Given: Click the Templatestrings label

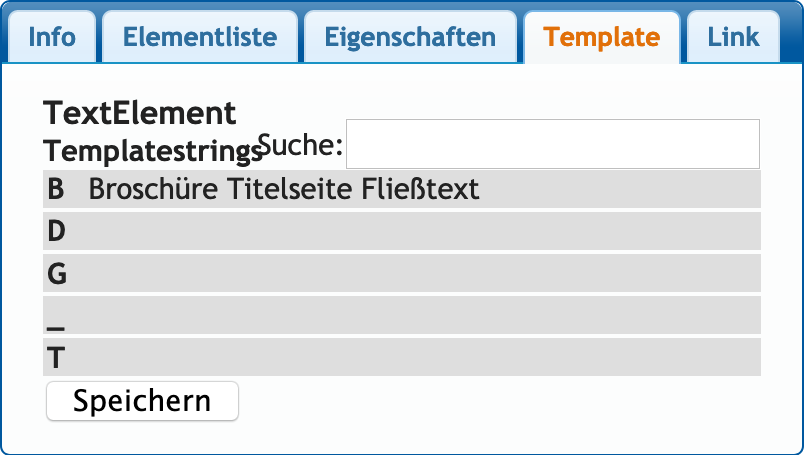Looking at the screenshot, I should (x=150, y=151).
